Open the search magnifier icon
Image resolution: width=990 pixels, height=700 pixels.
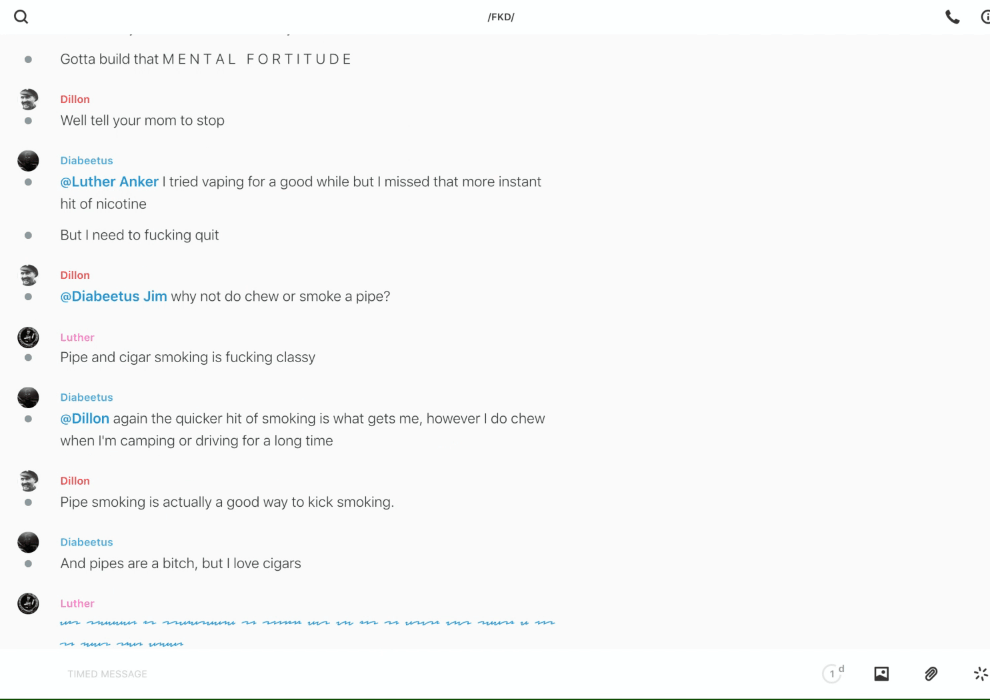point(21,17)
